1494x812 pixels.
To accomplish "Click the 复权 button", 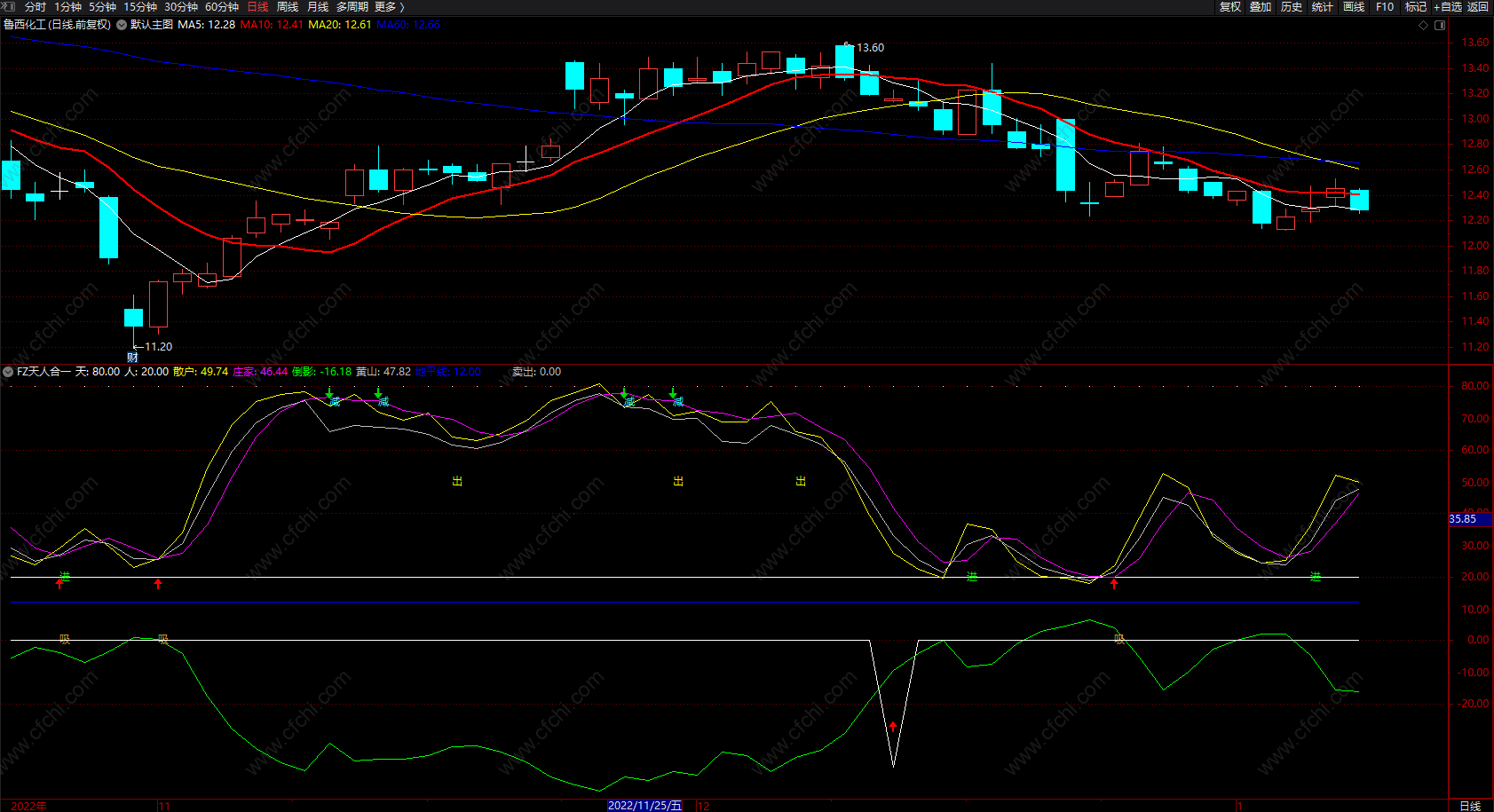I will [1230, 7].
